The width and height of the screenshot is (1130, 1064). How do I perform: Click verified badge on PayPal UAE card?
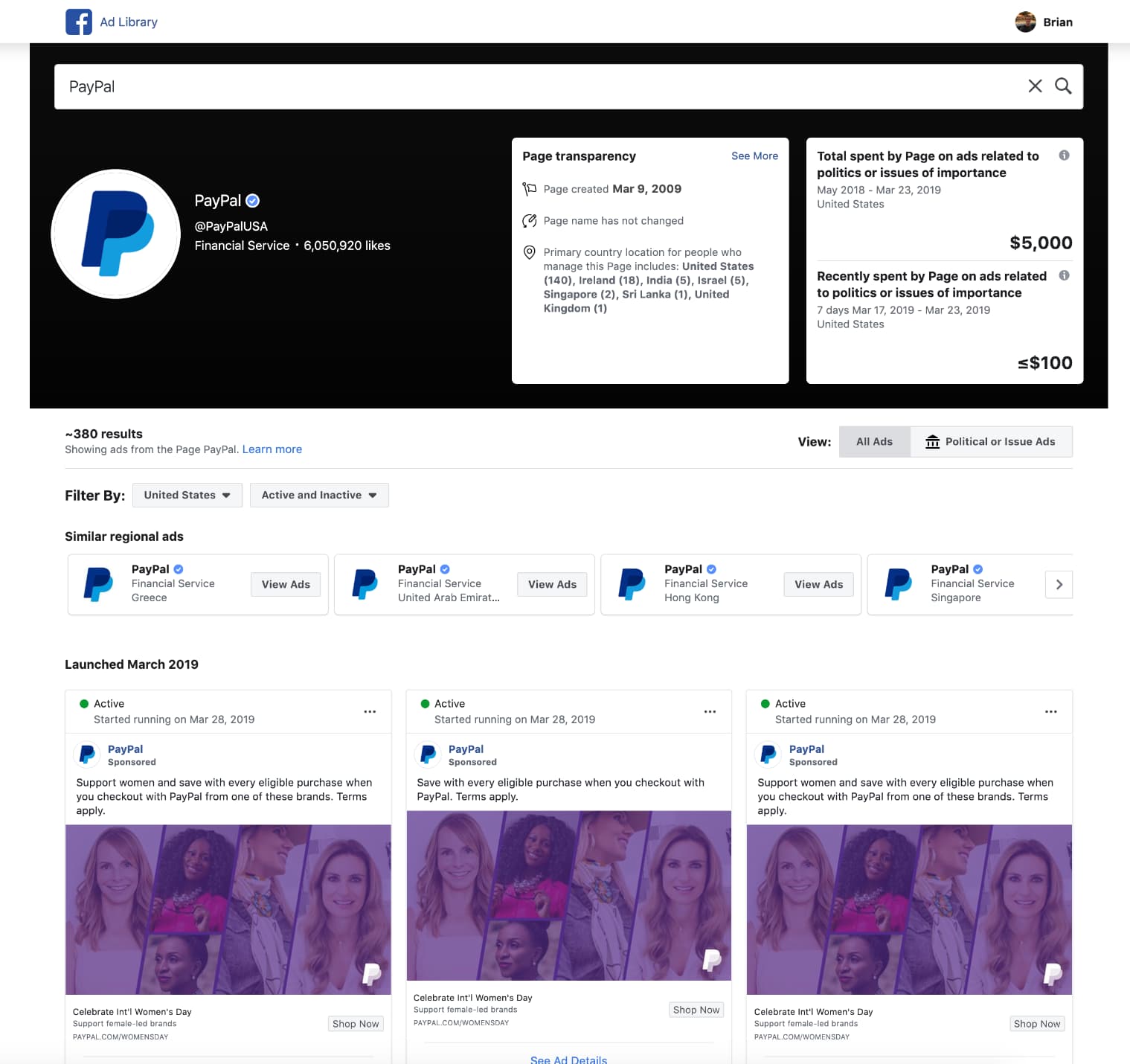tap(445, 569)
